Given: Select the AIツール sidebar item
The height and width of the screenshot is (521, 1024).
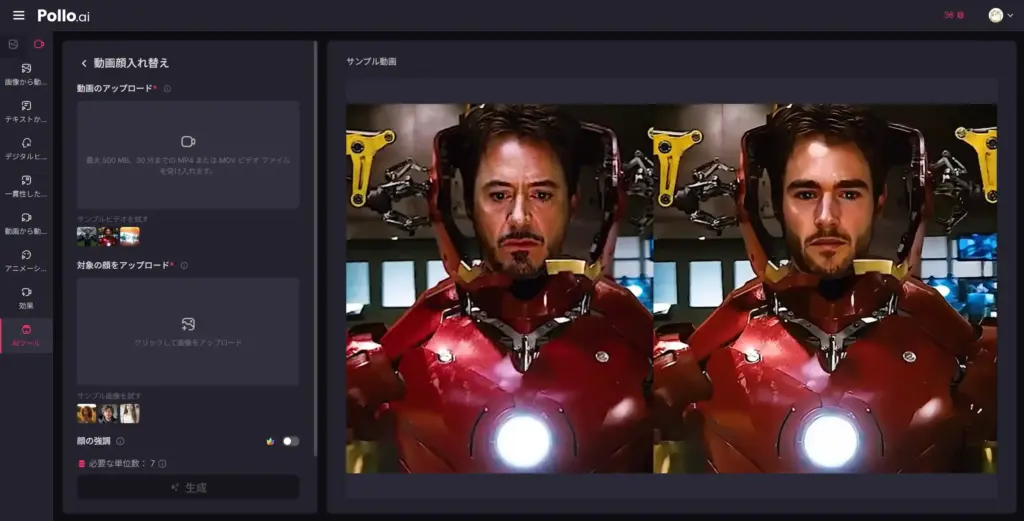Looking at the screenshot, I should coord(26,336).
